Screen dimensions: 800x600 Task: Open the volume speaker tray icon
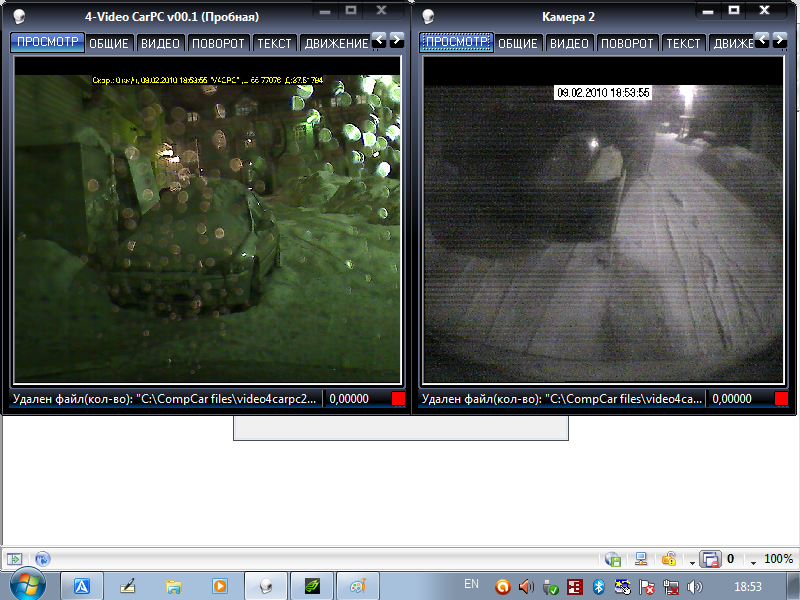(x=695, y=586)
